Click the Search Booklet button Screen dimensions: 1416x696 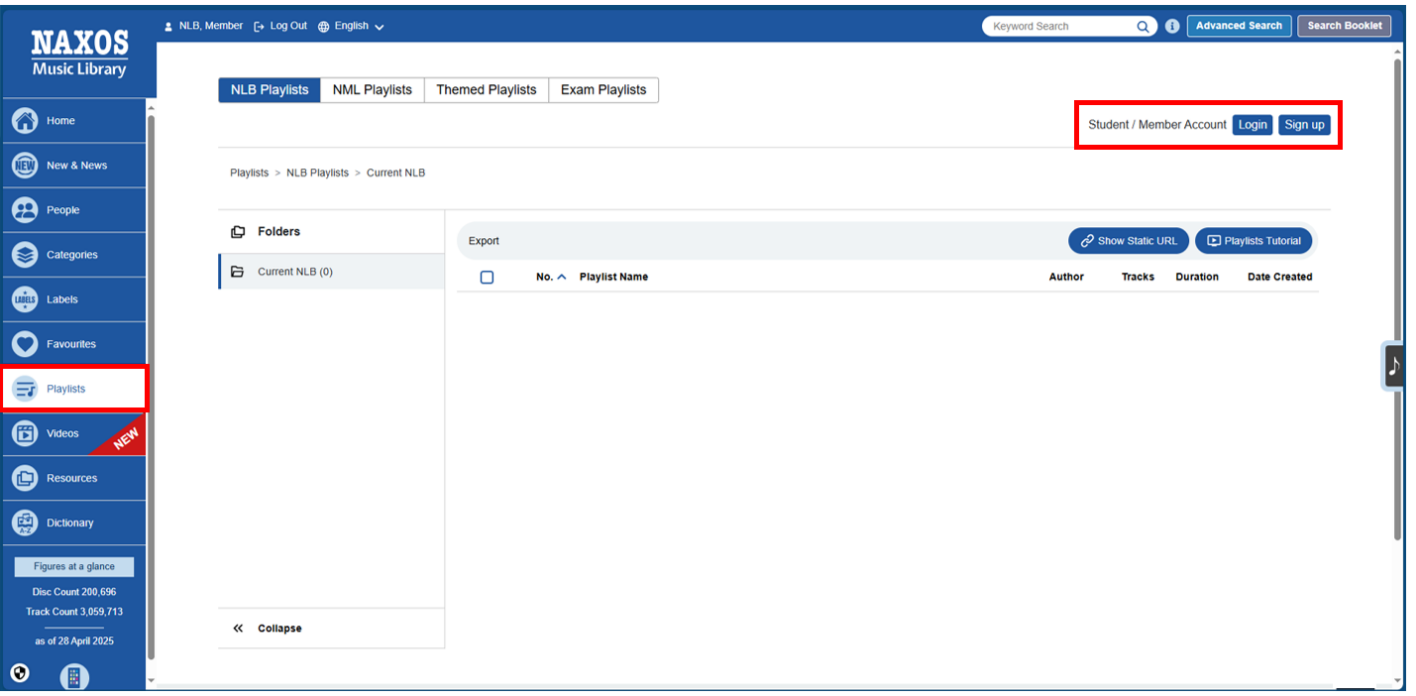(x=1344, y=26)
